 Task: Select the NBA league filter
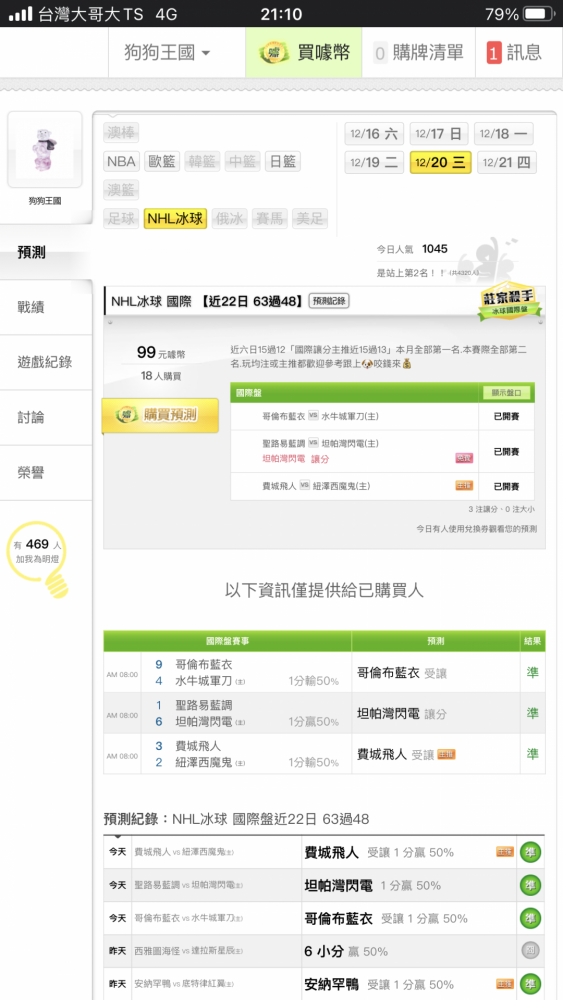[121, 161]
